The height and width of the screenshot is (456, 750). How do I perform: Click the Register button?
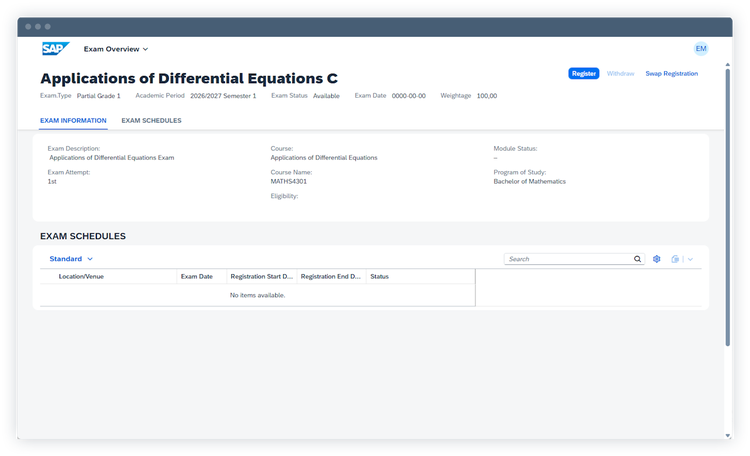[x=584, y=73]
